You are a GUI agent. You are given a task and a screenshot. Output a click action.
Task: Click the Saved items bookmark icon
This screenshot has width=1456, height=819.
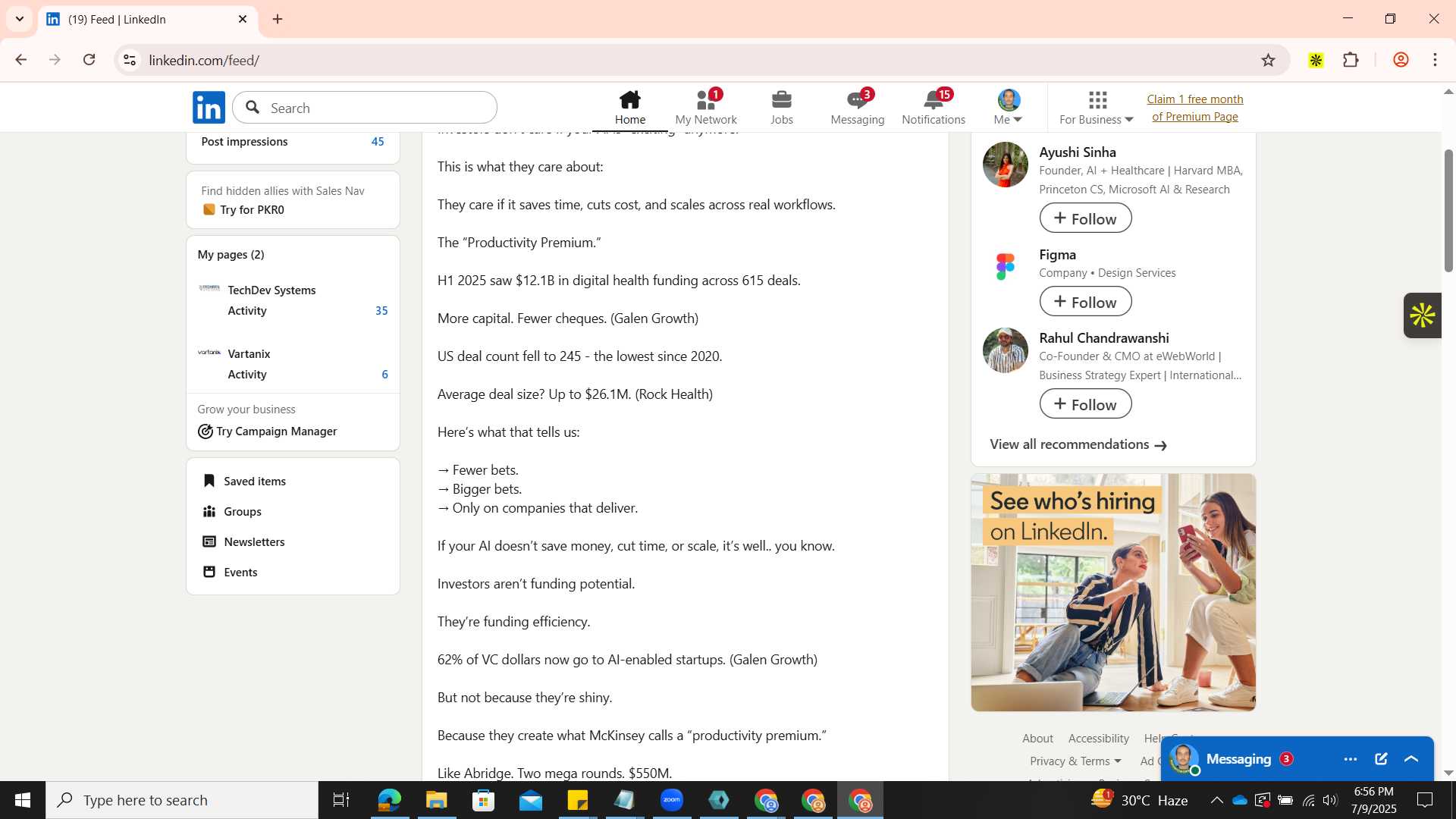click(209, 481)
